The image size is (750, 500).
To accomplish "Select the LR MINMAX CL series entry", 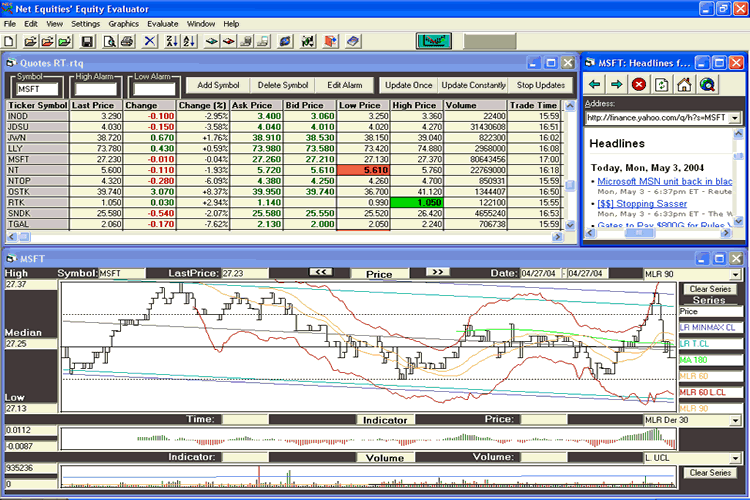I will 710,328.
